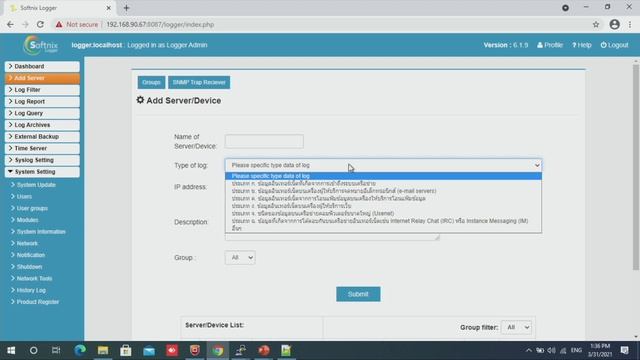Open Log Archives section
640x360 pixels.
42,125
